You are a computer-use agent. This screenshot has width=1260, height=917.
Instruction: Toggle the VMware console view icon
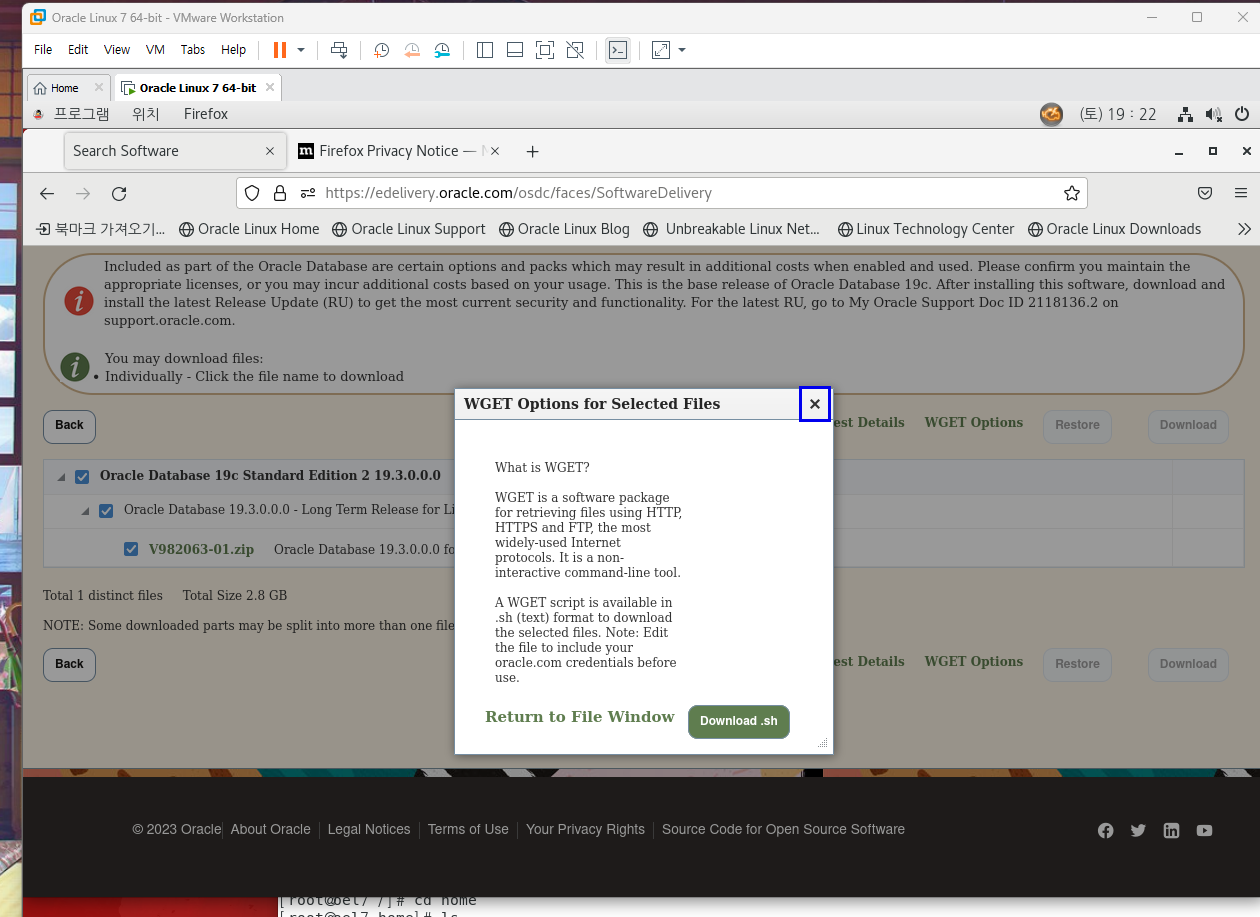coord(618,50)
